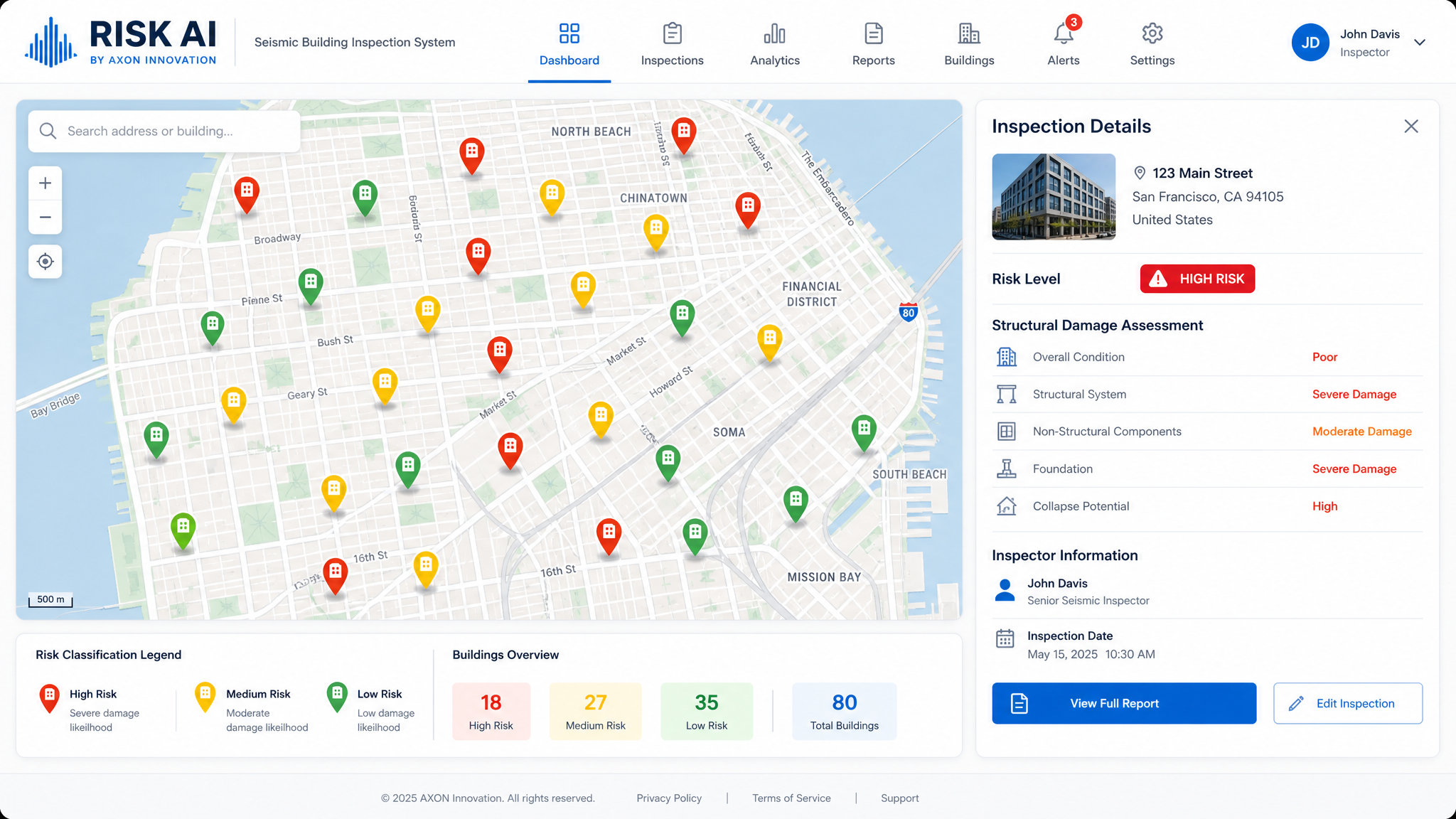Screen dimensions: 1456x819
Task: Click the Non-Structural Components icon
Action: pos(1006,432)
